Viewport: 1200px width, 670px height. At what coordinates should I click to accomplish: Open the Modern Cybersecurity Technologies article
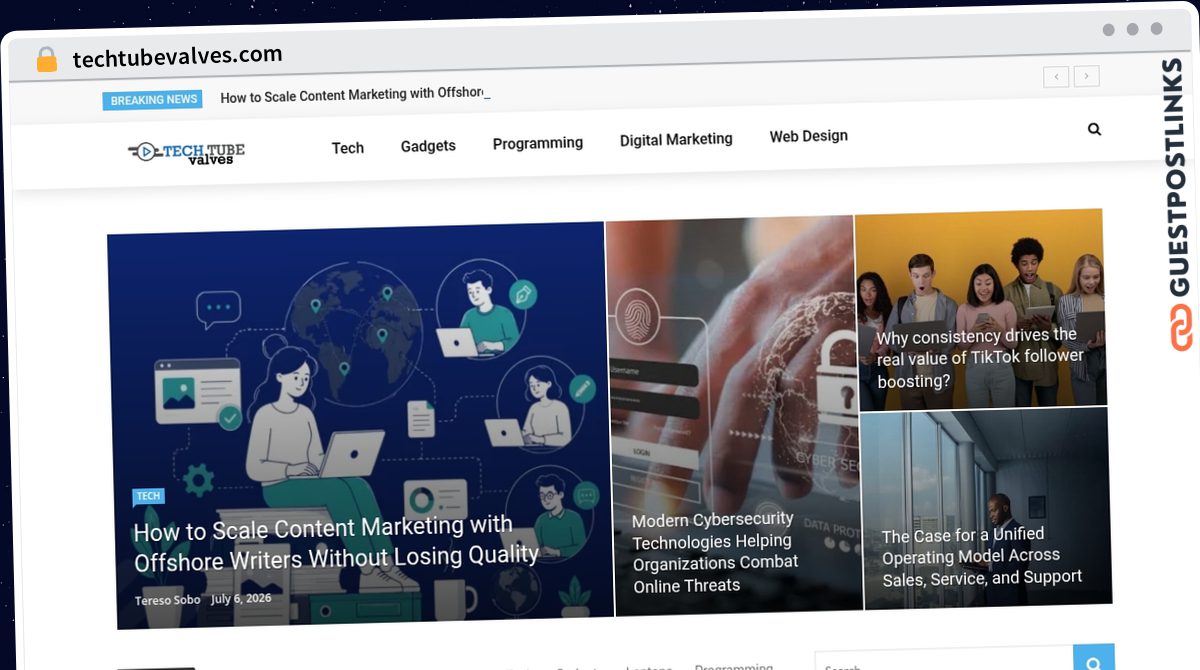[715, 552]
